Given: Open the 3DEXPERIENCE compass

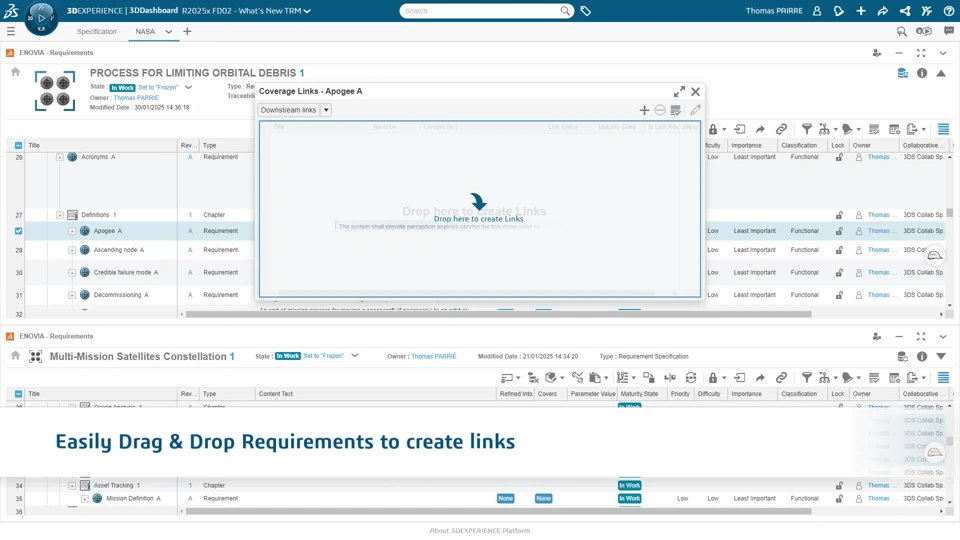Looking at the screenshot, I should pyautogui.click(x=41, y=18).
